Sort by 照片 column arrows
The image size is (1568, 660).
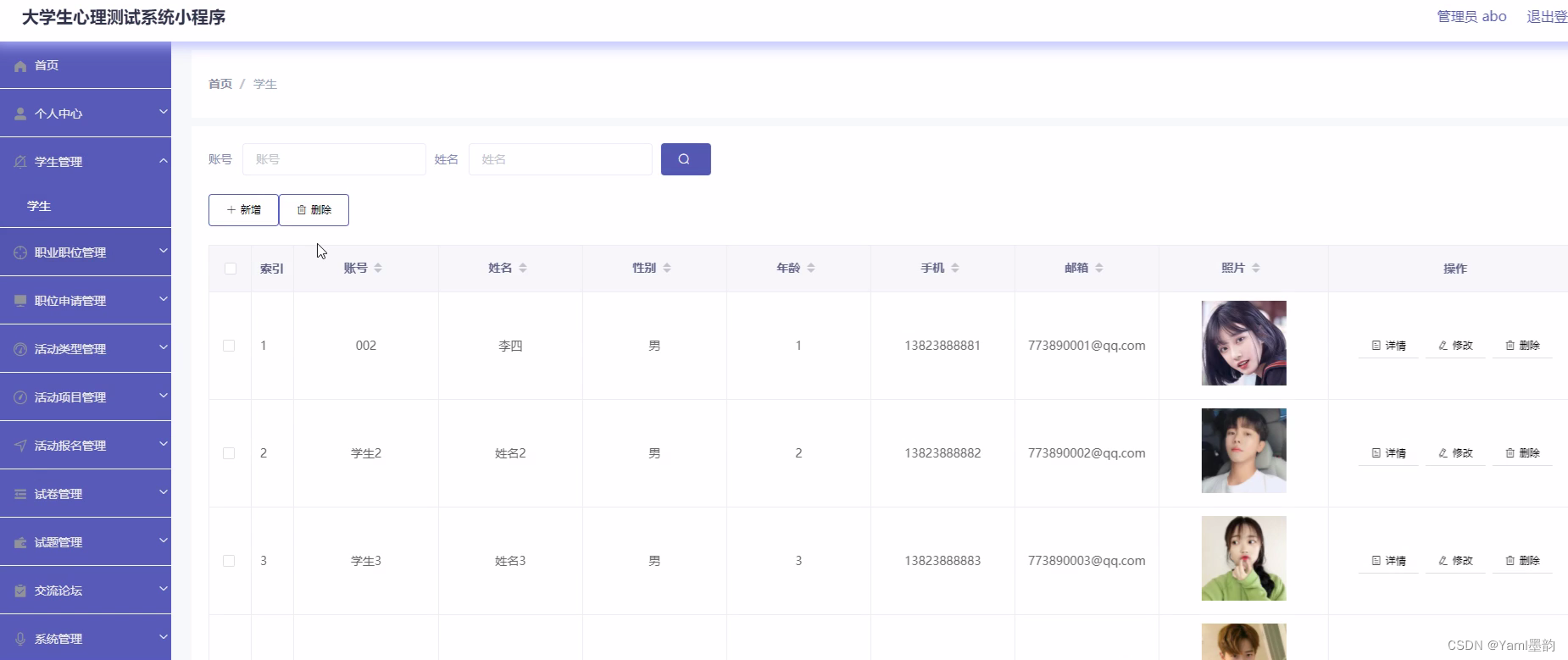(1256, 268)
